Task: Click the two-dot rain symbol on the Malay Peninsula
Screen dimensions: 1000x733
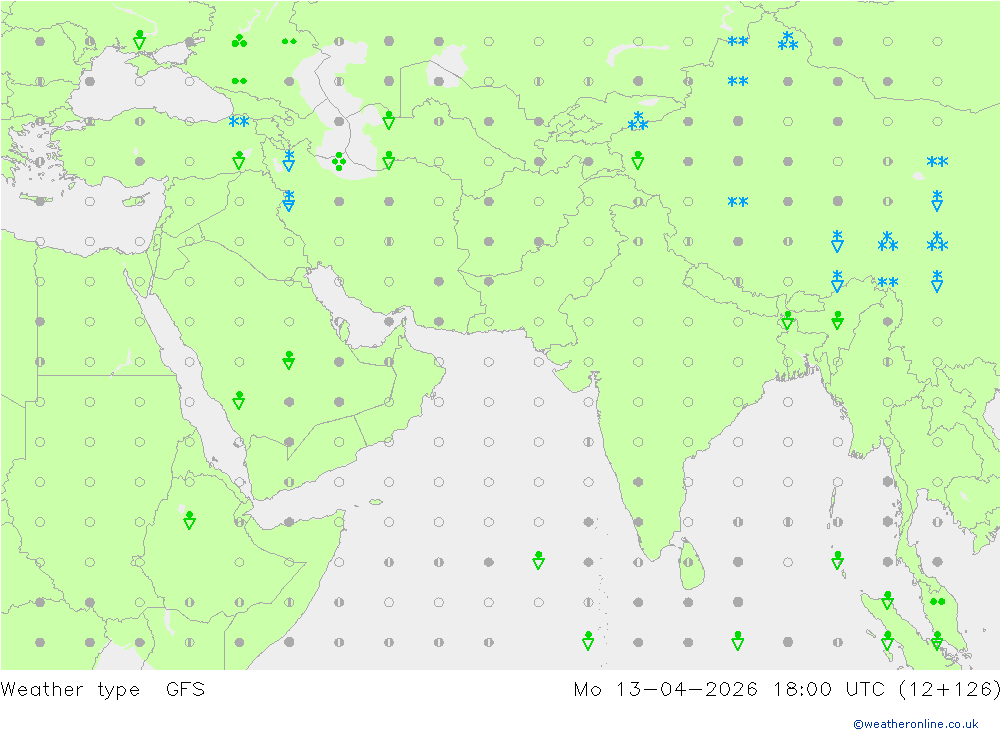Action: click(937, 602)
